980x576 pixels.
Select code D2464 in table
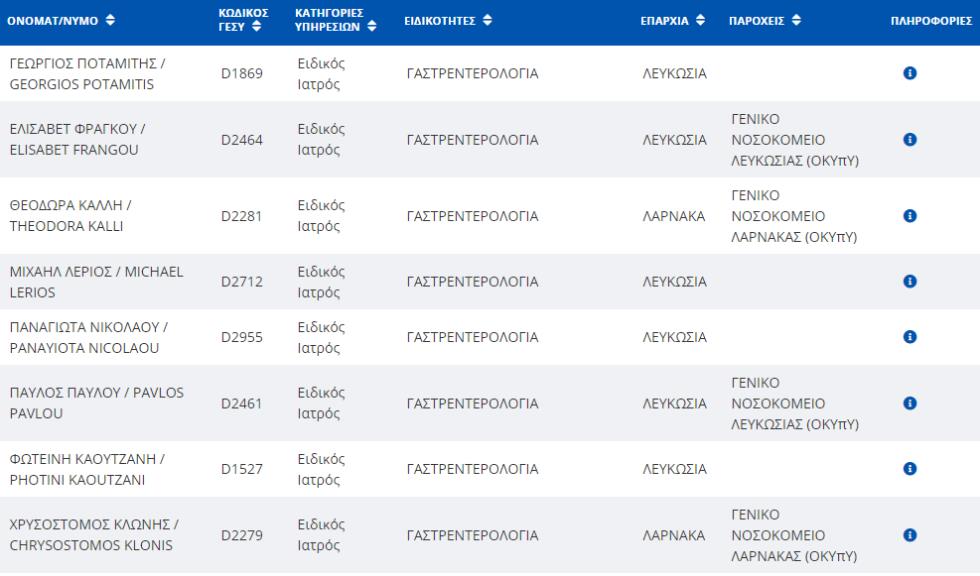[242, 140]
